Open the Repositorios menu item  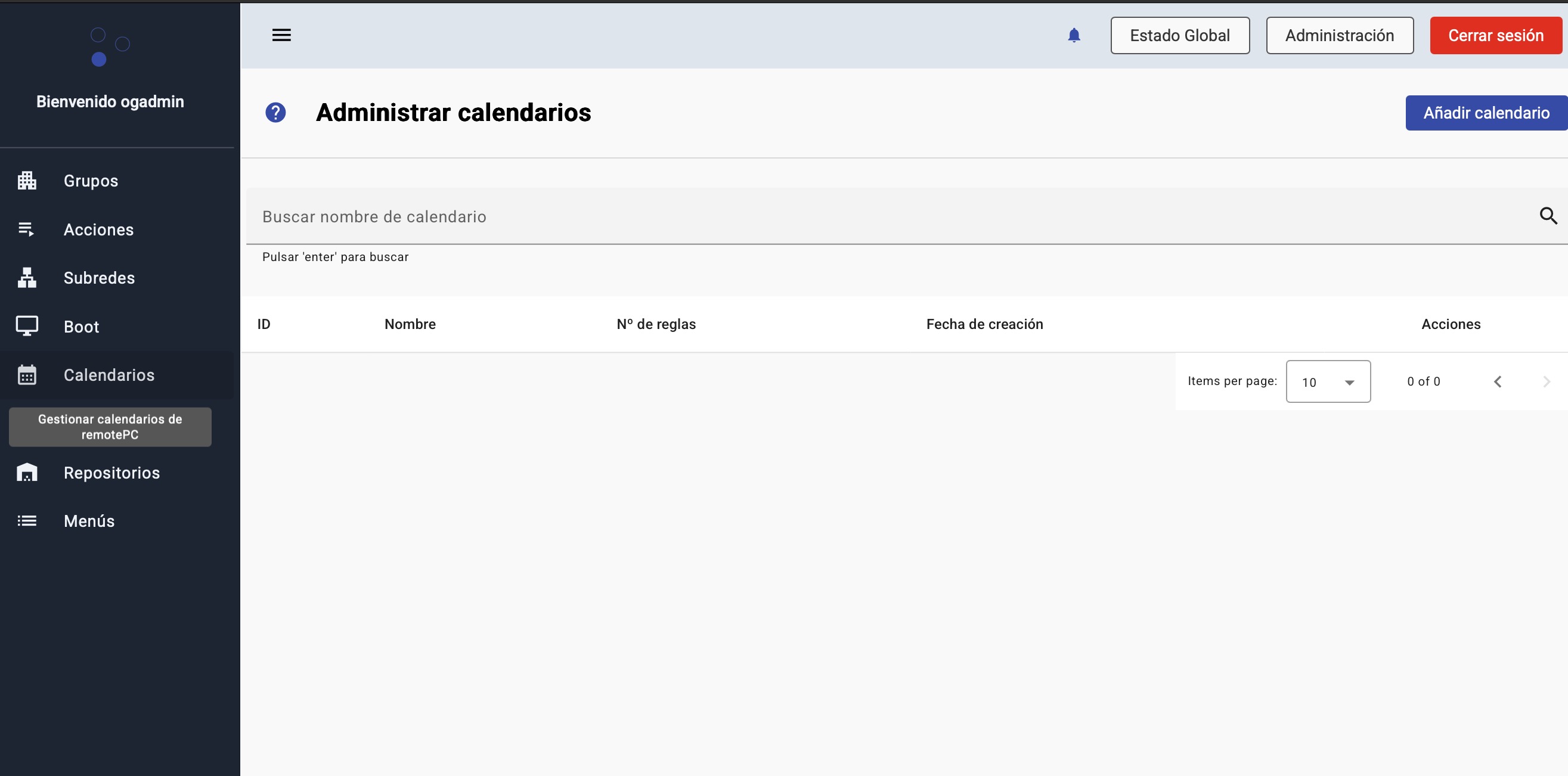(111, 473)
